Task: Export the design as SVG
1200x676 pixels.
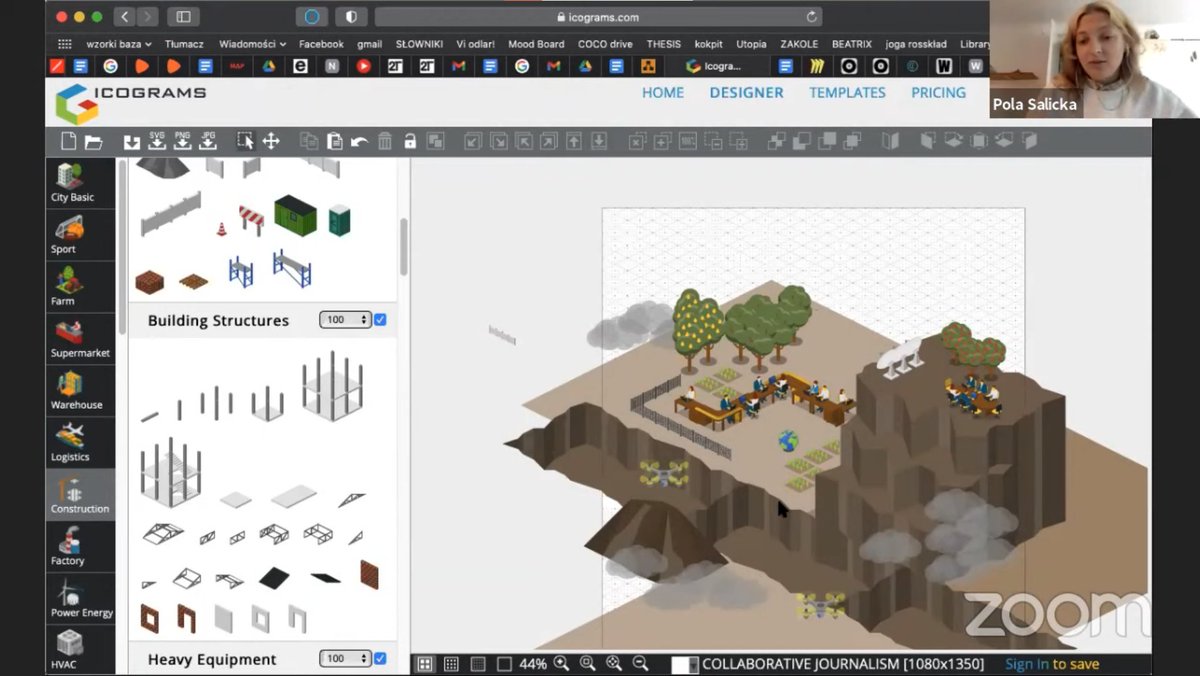Action: 157,140
